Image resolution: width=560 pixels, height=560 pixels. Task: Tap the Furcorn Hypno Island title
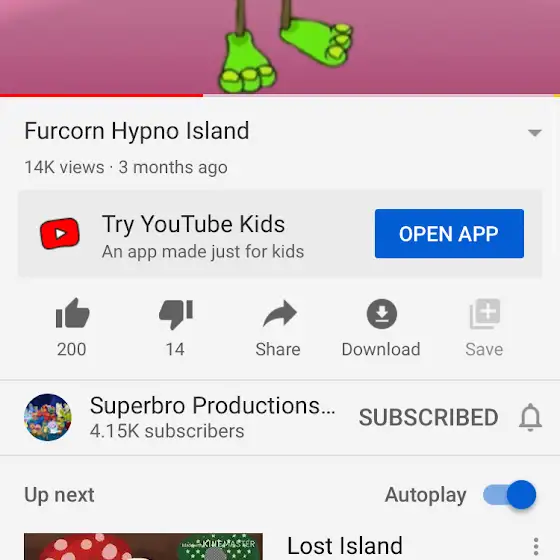(137, 131)
